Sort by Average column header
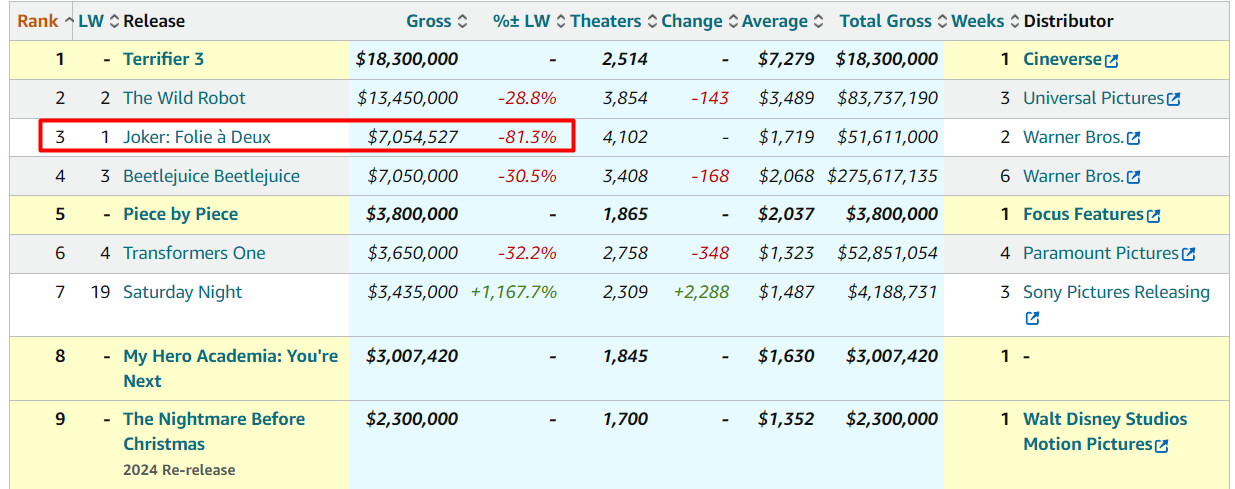Image resolution: width=1235 pixels, height=489 pixels. pos(774,21)
